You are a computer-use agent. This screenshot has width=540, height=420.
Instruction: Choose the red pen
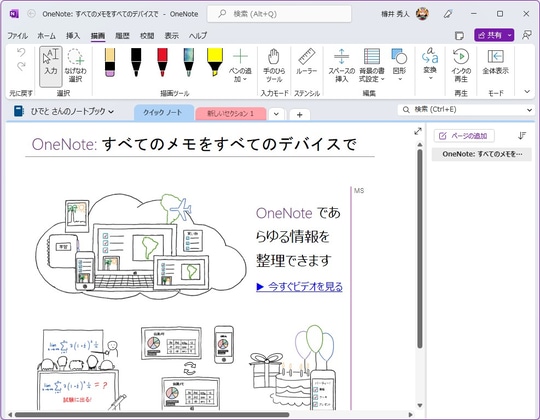coord(162,62)
